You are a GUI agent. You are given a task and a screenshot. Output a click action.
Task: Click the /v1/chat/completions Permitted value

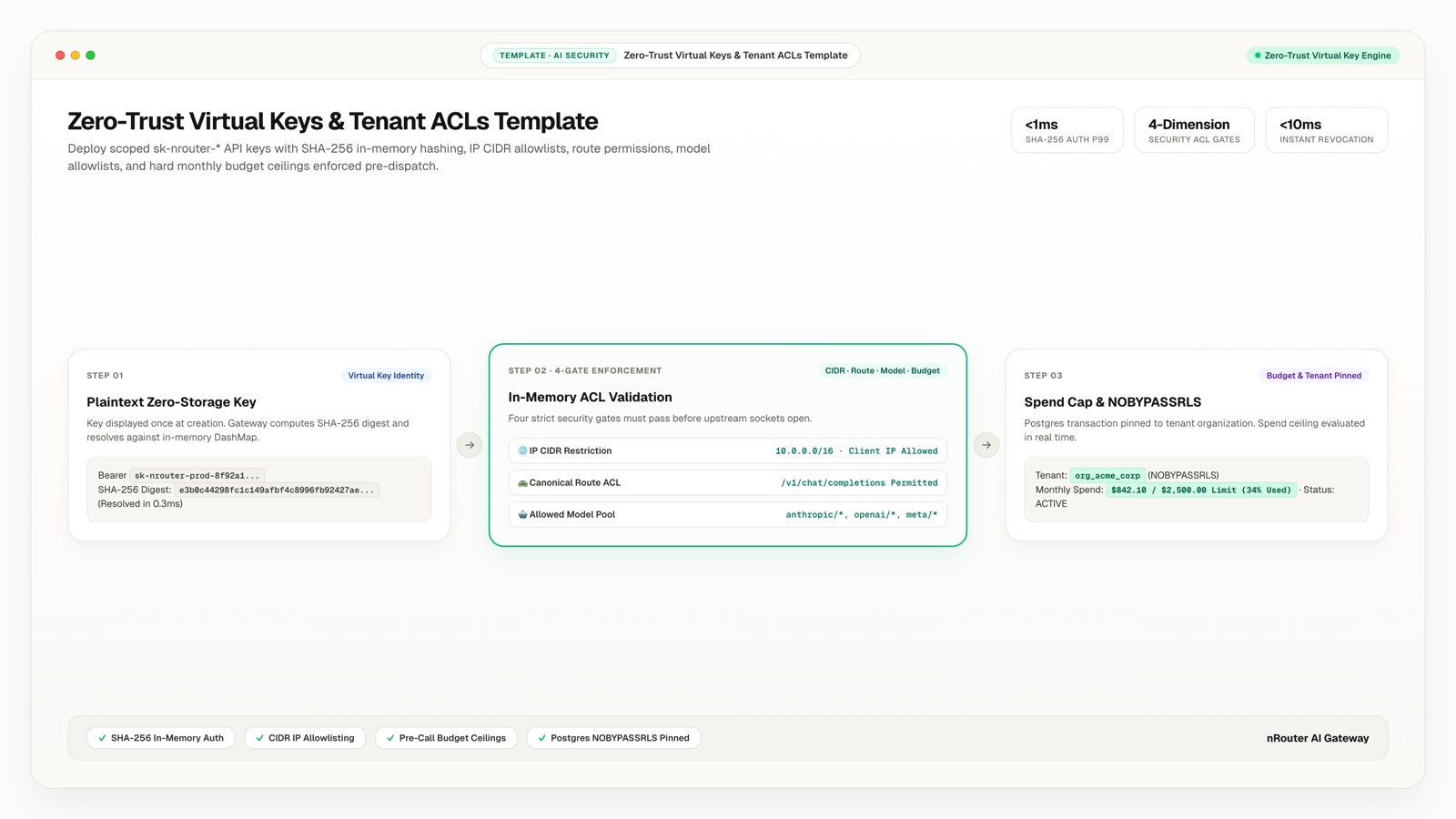click(x=859, y=483)
